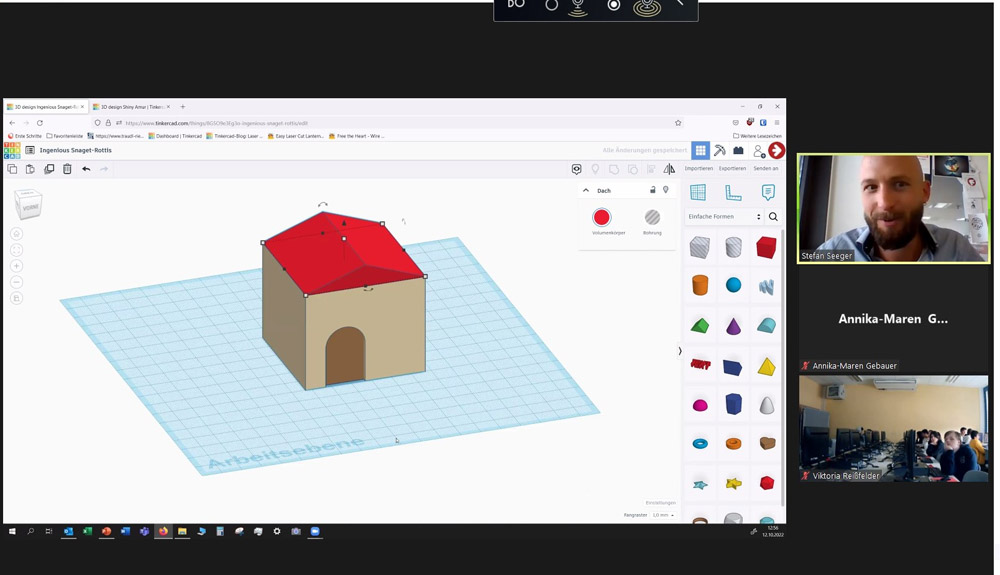Reset to home view with the house icon

pos(17,234)
